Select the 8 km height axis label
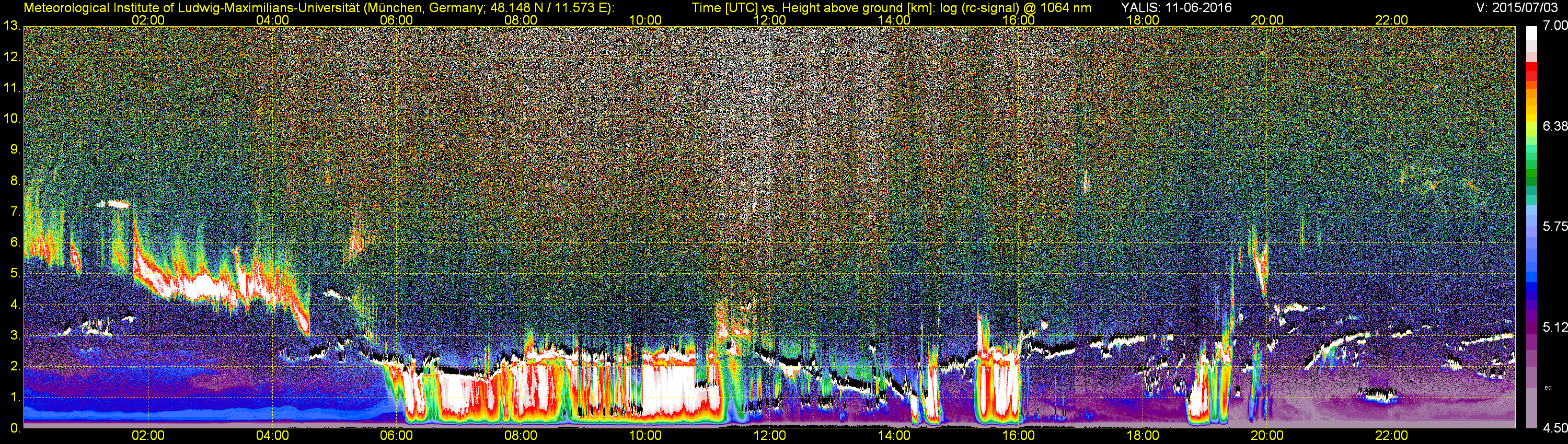This screenshot has width=1568, height=444. pyautogui.click(x=15, y=181)
